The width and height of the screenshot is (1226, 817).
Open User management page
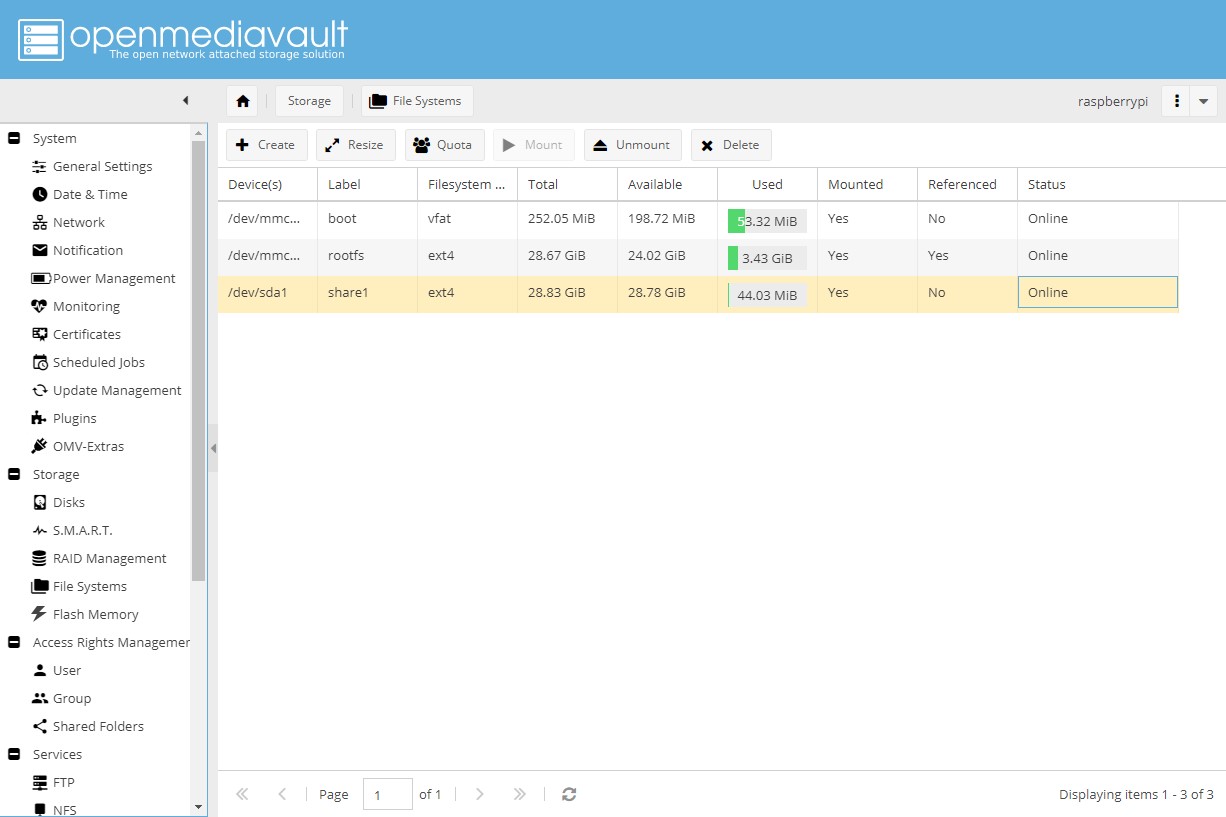[66, 671]
